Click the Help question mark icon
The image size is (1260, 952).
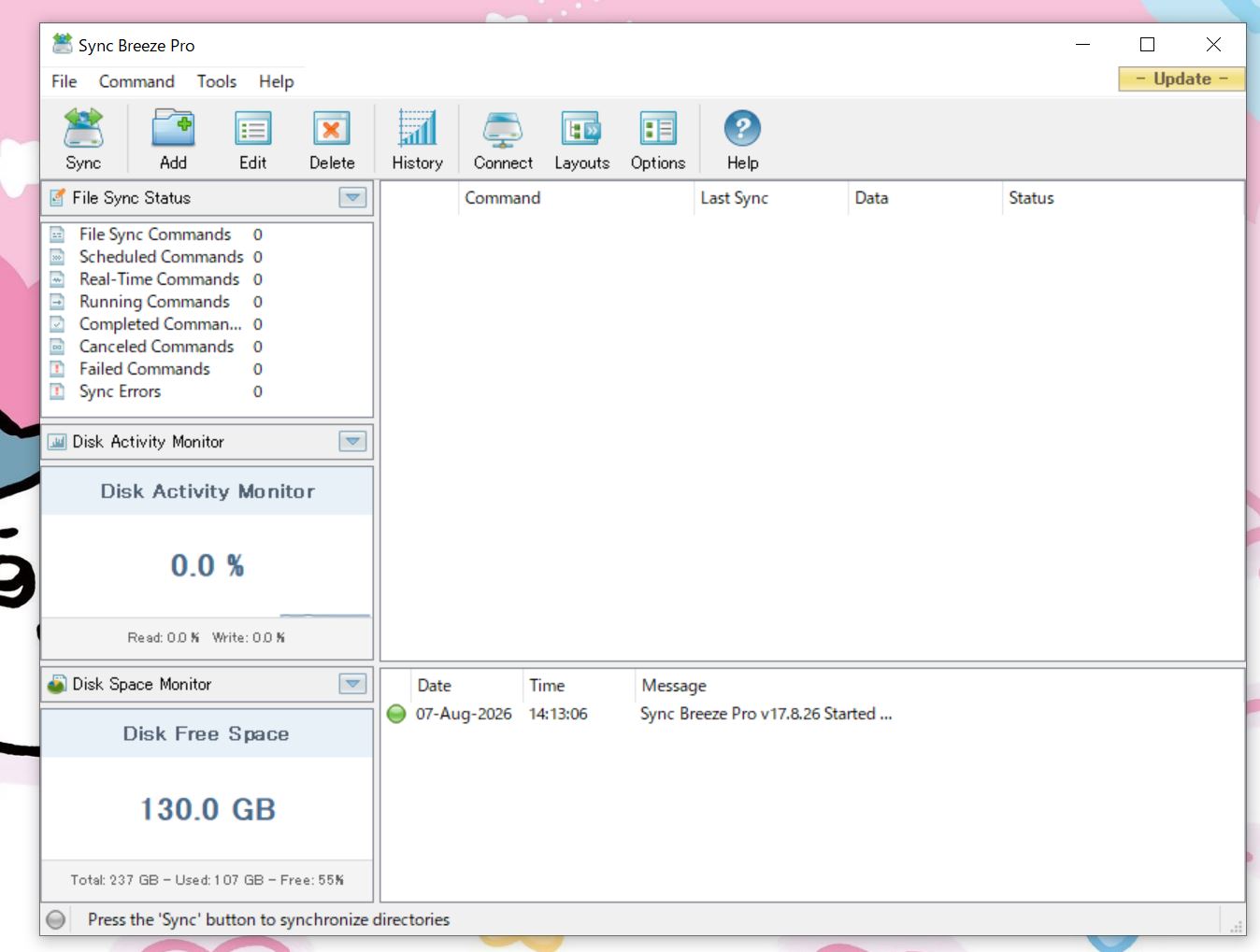[x=742, y=129]
